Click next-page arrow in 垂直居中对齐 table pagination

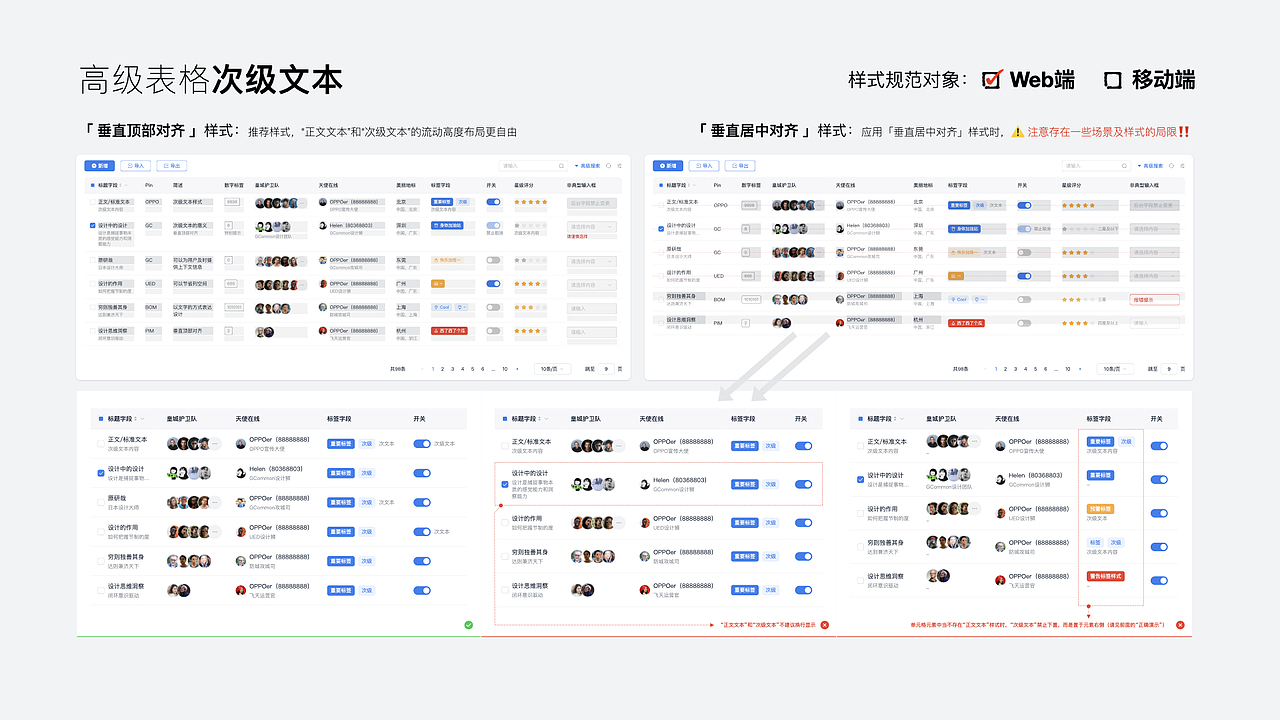point(1080,369)
